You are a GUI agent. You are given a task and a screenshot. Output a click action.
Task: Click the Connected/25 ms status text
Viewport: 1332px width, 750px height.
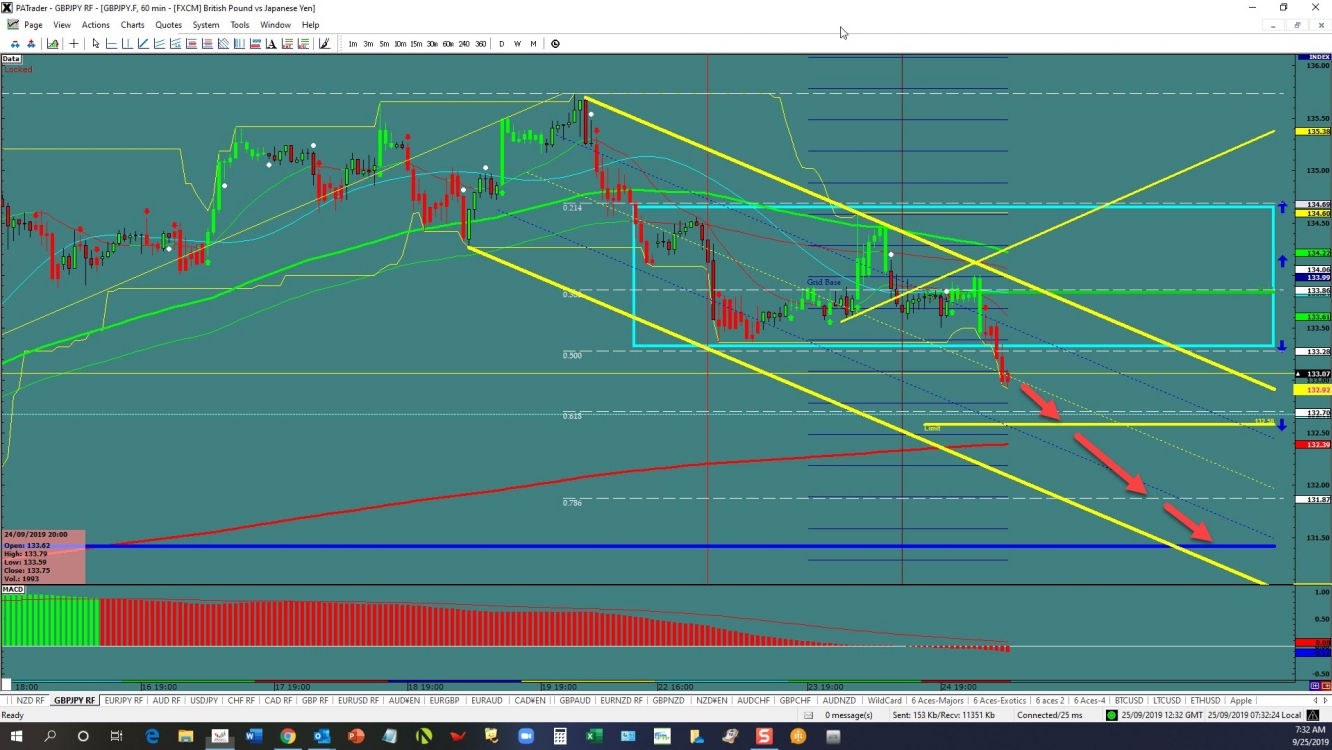pos(1050,714)
